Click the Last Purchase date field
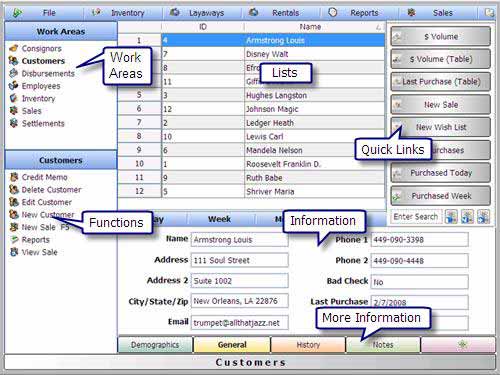The height and width of the screenshot is (375, 500). tap(419, 302)
